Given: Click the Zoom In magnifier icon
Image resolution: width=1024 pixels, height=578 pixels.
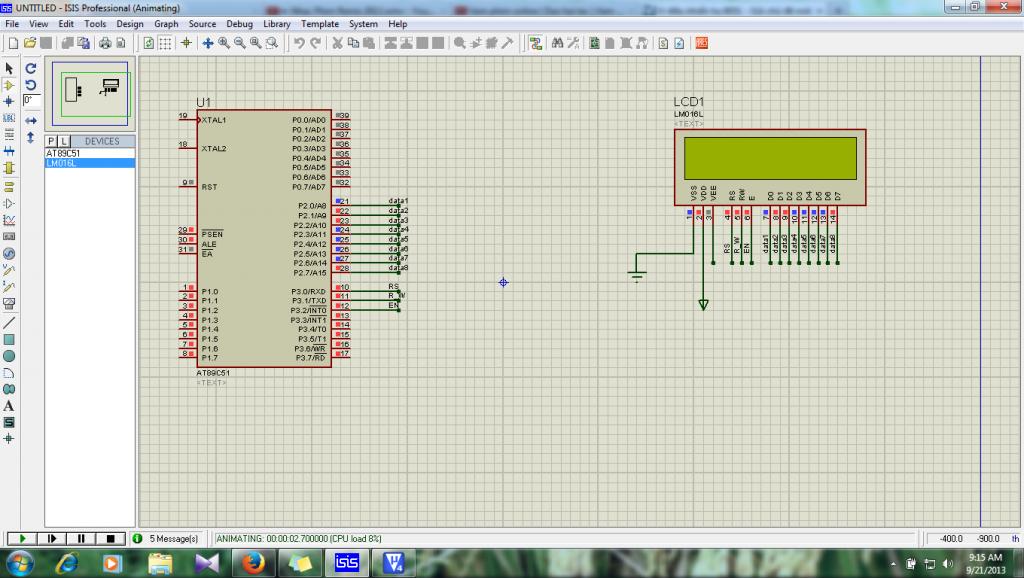Looking at the screenshot, I should pos(224,43).
